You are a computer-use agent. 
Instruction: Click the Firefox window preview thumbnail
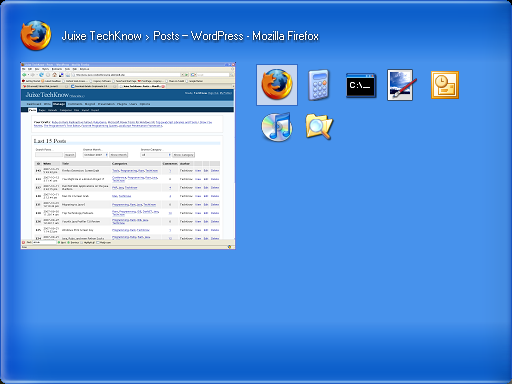point(128,155)
